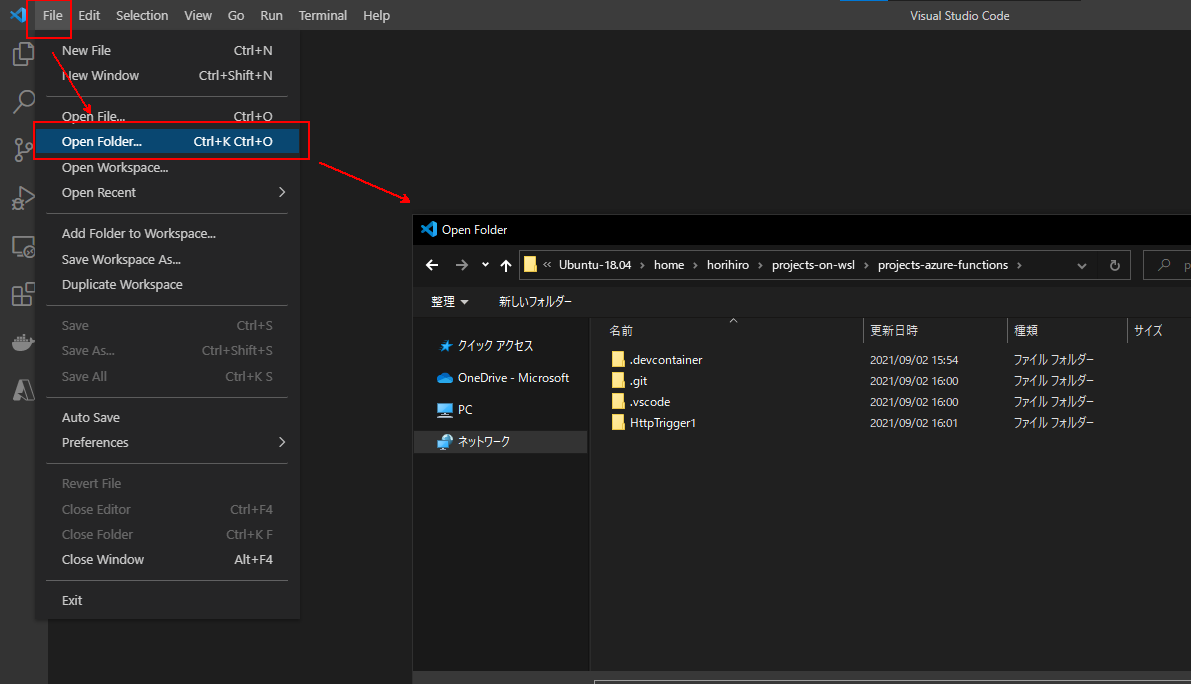1191x684 pixels.
Task: Choose Add Folder to Workspace...
Action: 167,233
